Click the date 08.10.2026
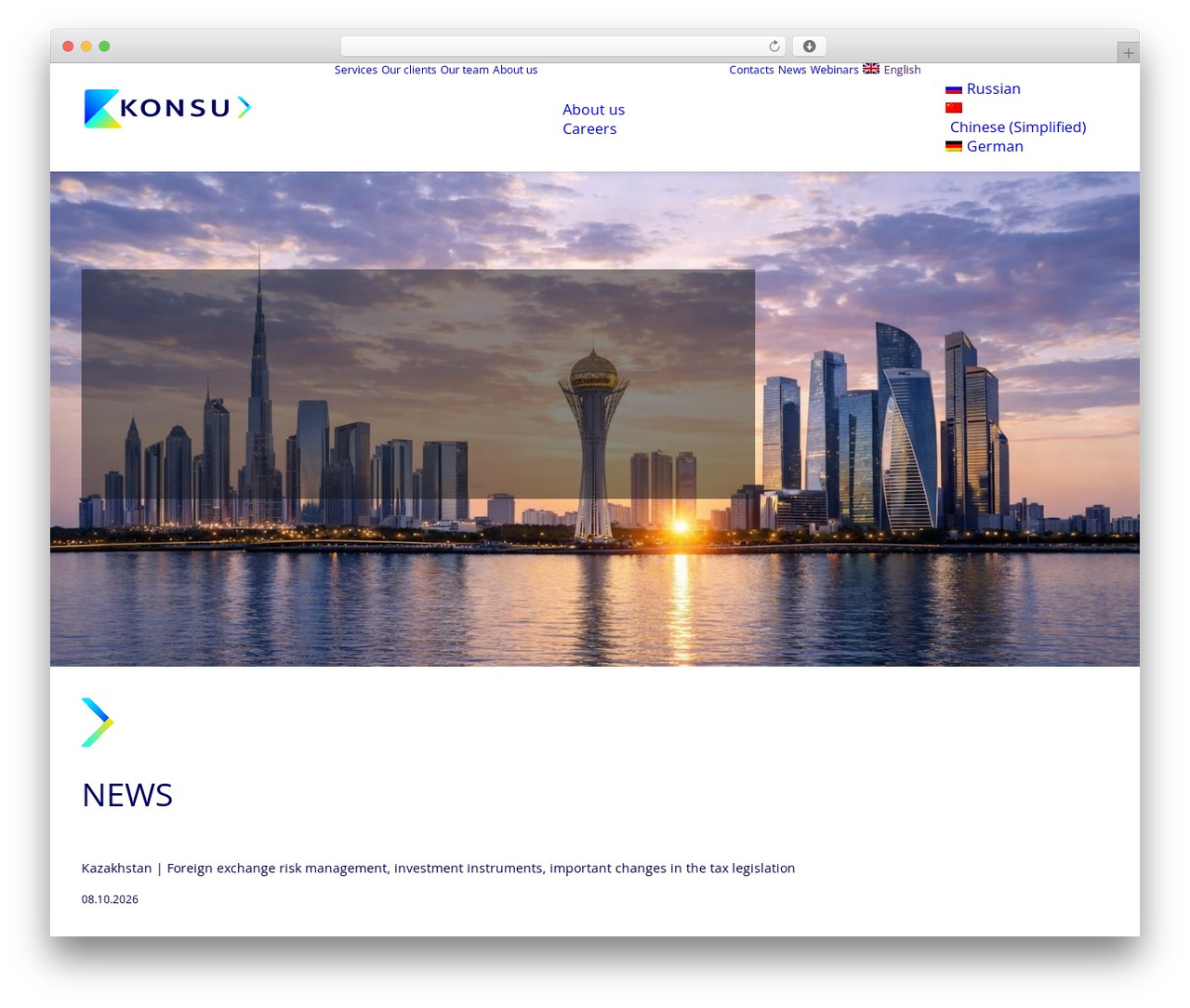1190x1008 pixels. [110, 899]
